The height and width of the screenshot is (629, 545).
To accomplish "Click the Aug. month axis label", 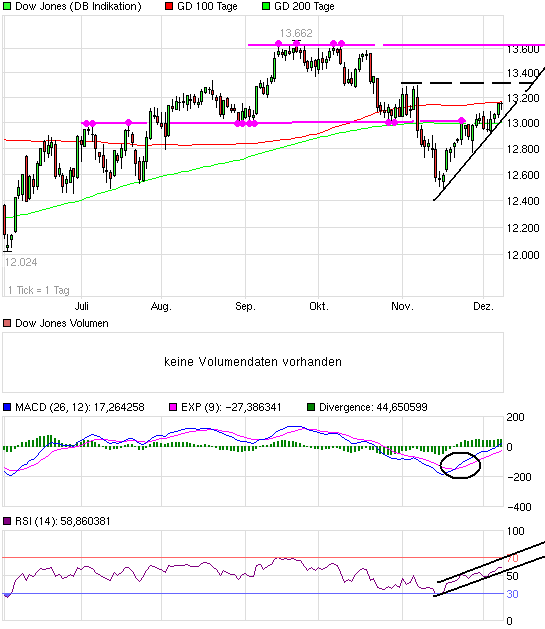I will pyautogui.click(x=161, y=306).
